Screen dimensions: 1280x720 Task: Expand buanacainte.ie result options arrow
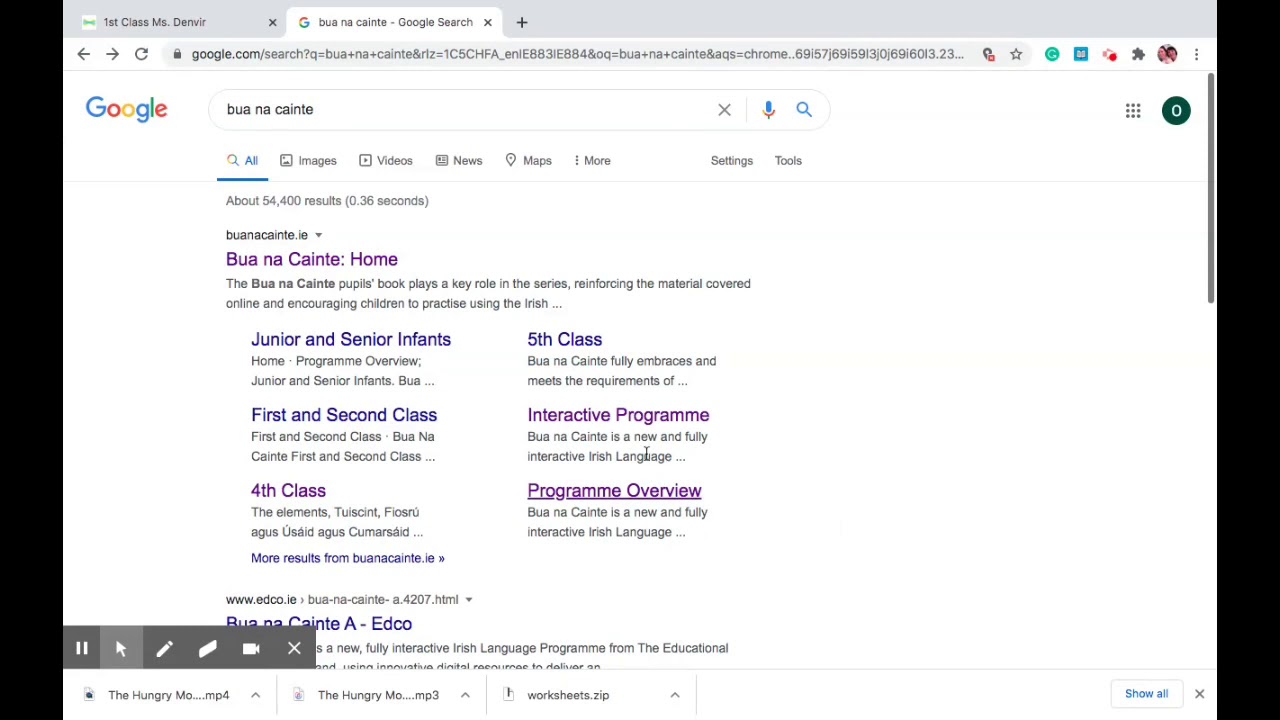(318, 235)
